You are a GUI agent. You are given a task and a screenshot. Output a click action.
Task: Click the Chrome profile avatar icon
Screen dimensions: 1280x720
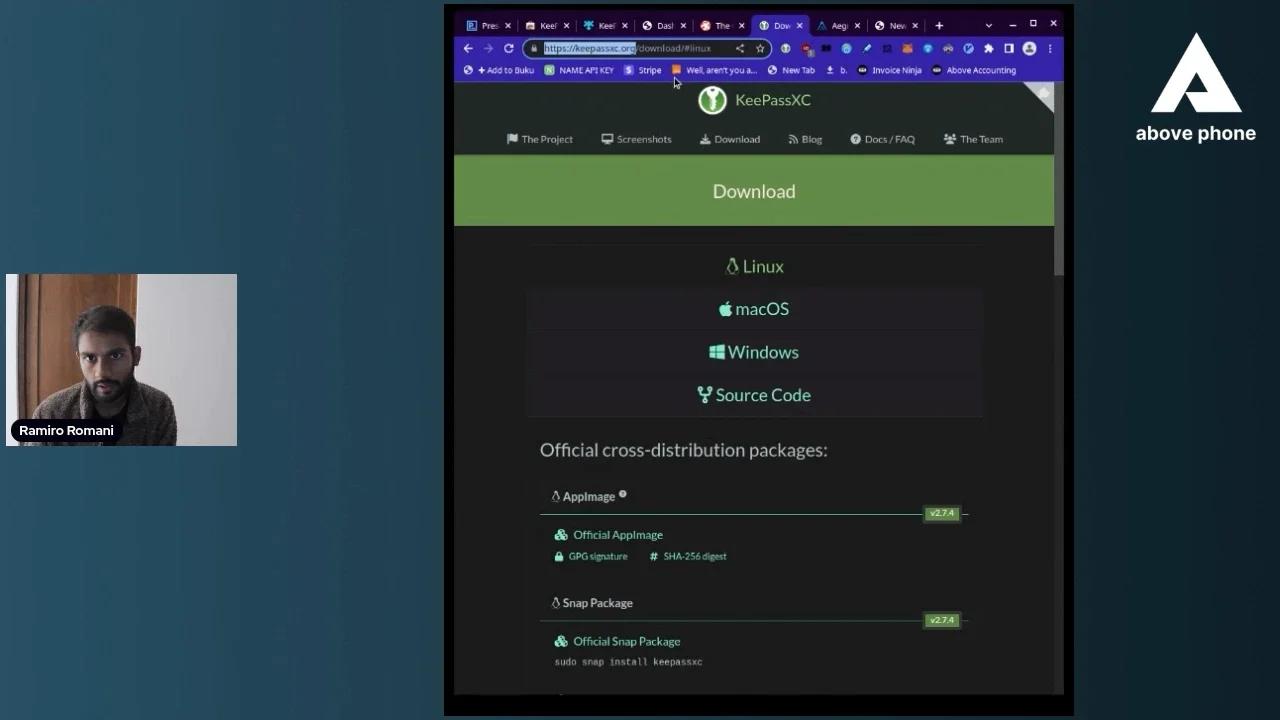click(x=1029, y=48)
